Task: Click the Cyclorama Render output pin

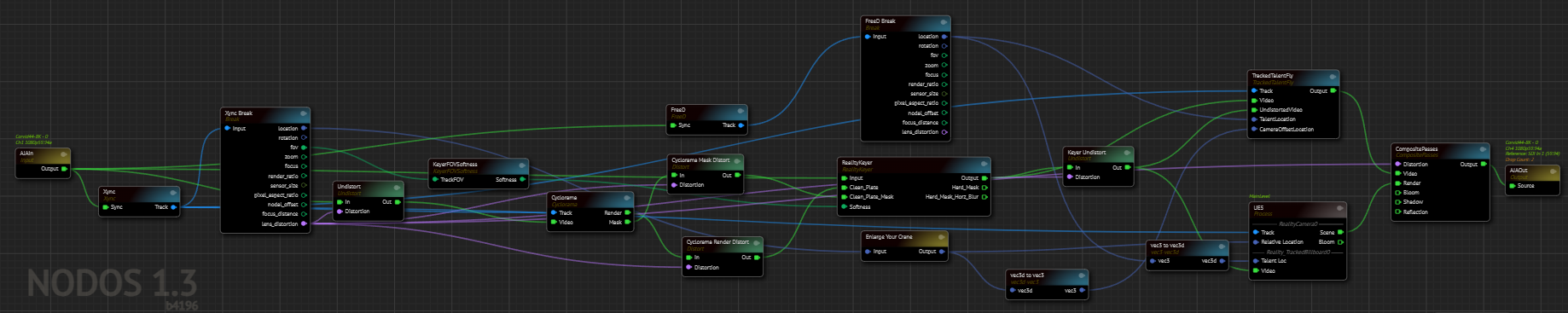Action: pos(627,213)
